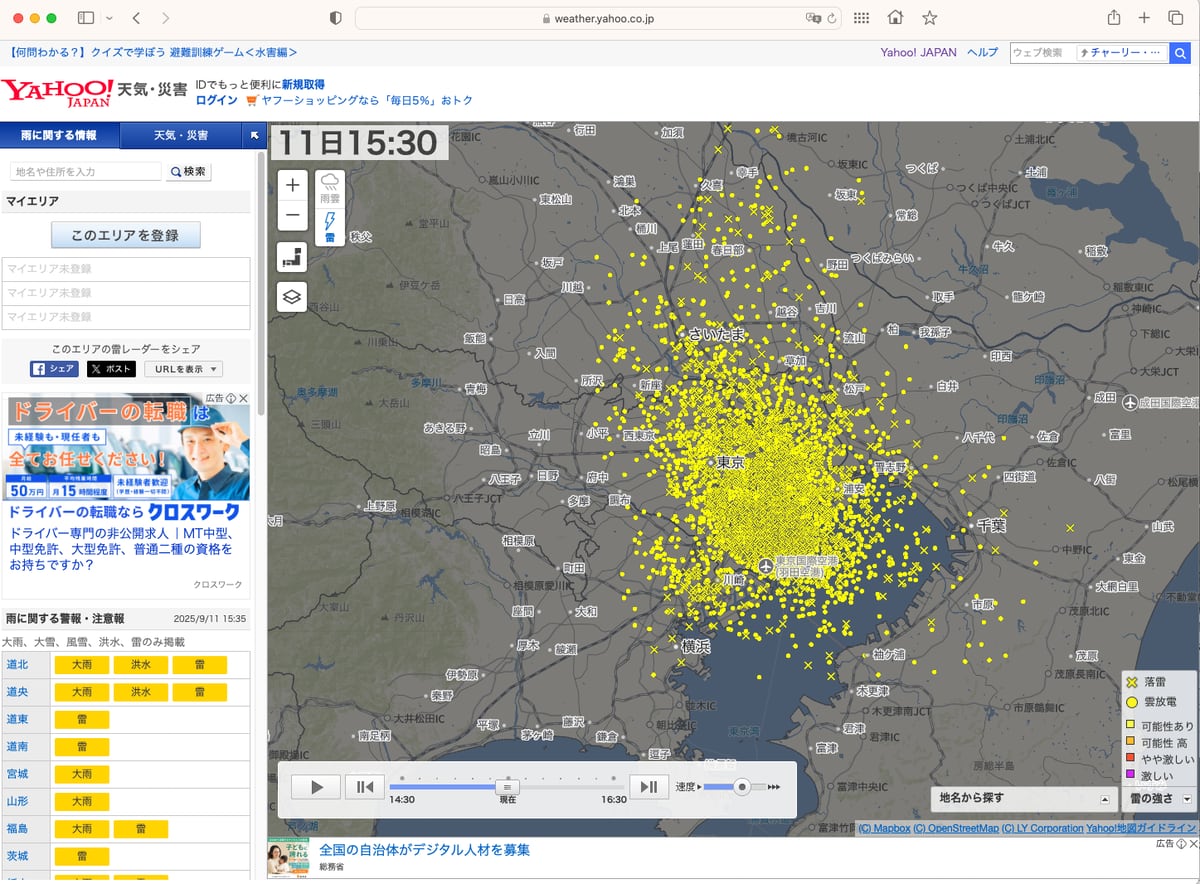Adjust the 速度 playback speed slider
1200x884 pixels.
click(741, 787)
